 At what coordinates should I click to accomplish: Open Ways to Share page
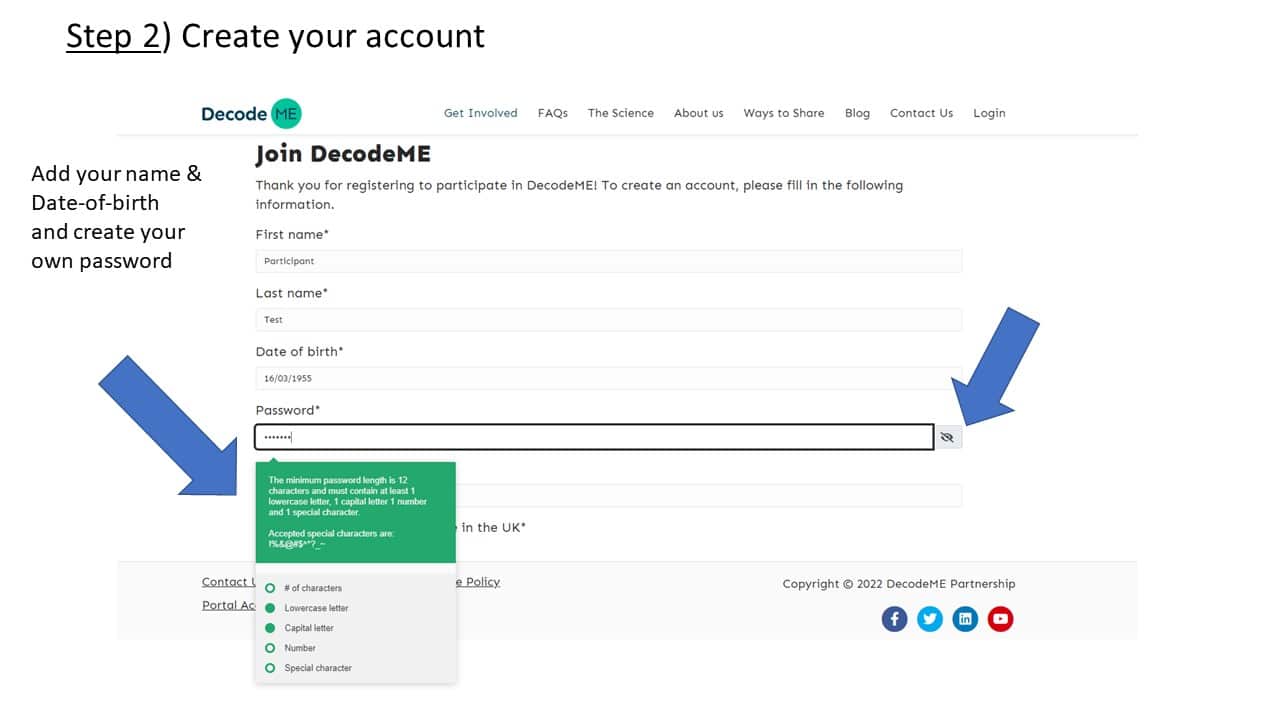pos(784,113)
